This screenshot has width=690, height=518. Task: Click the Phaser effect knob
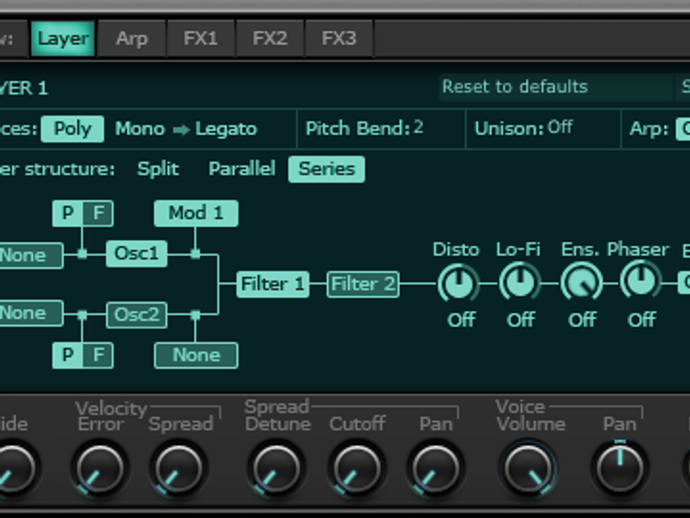pos(641,280)
